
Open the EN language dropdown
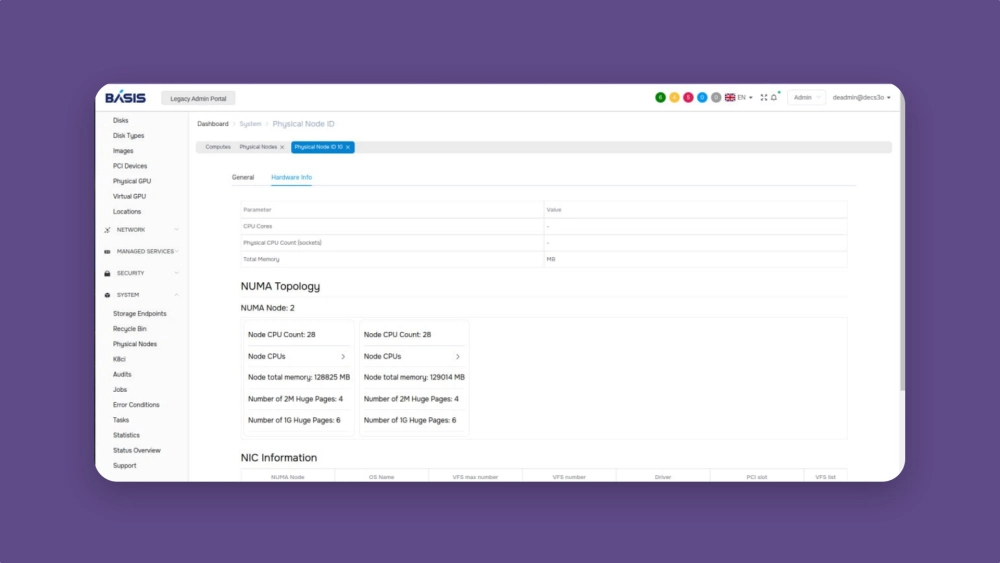739,98
